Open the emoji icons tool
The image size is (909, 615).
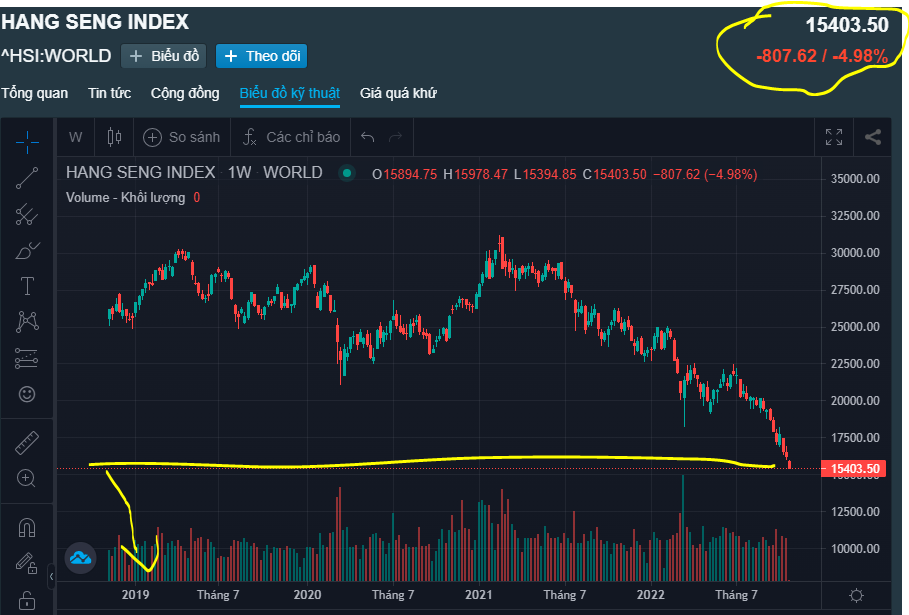coord(27,394)
